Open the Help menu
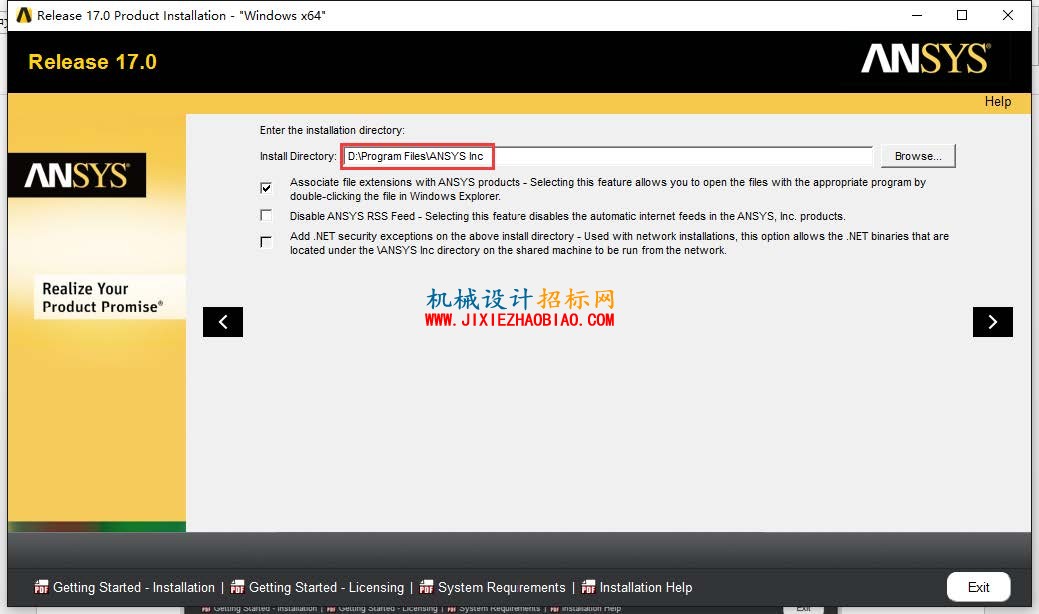The image size is (1039, 614). coord(997,101)
